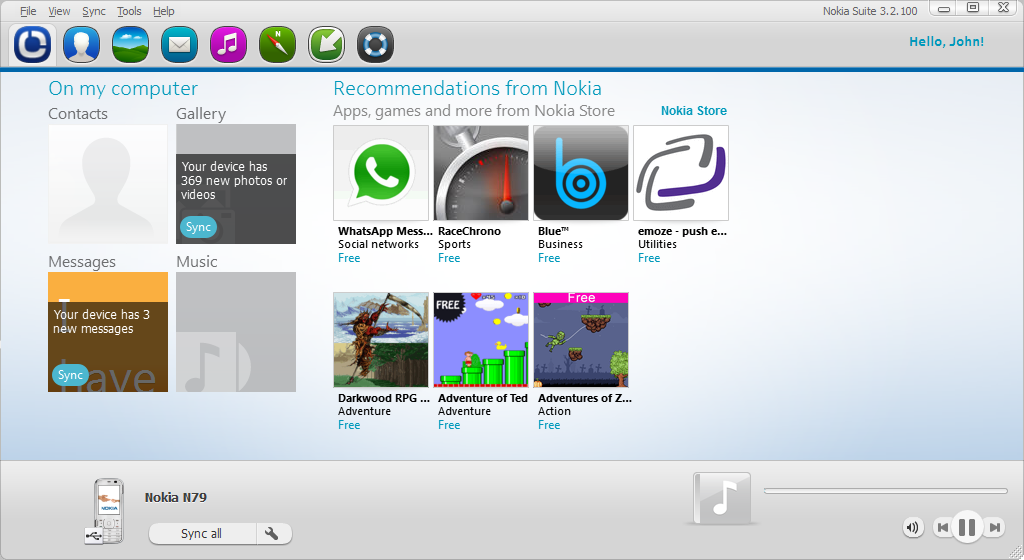This screenshot has height=560, width=1024.
Task: Open the WhatsApp Messenger app thumbnail
Action: coord(380,173)
